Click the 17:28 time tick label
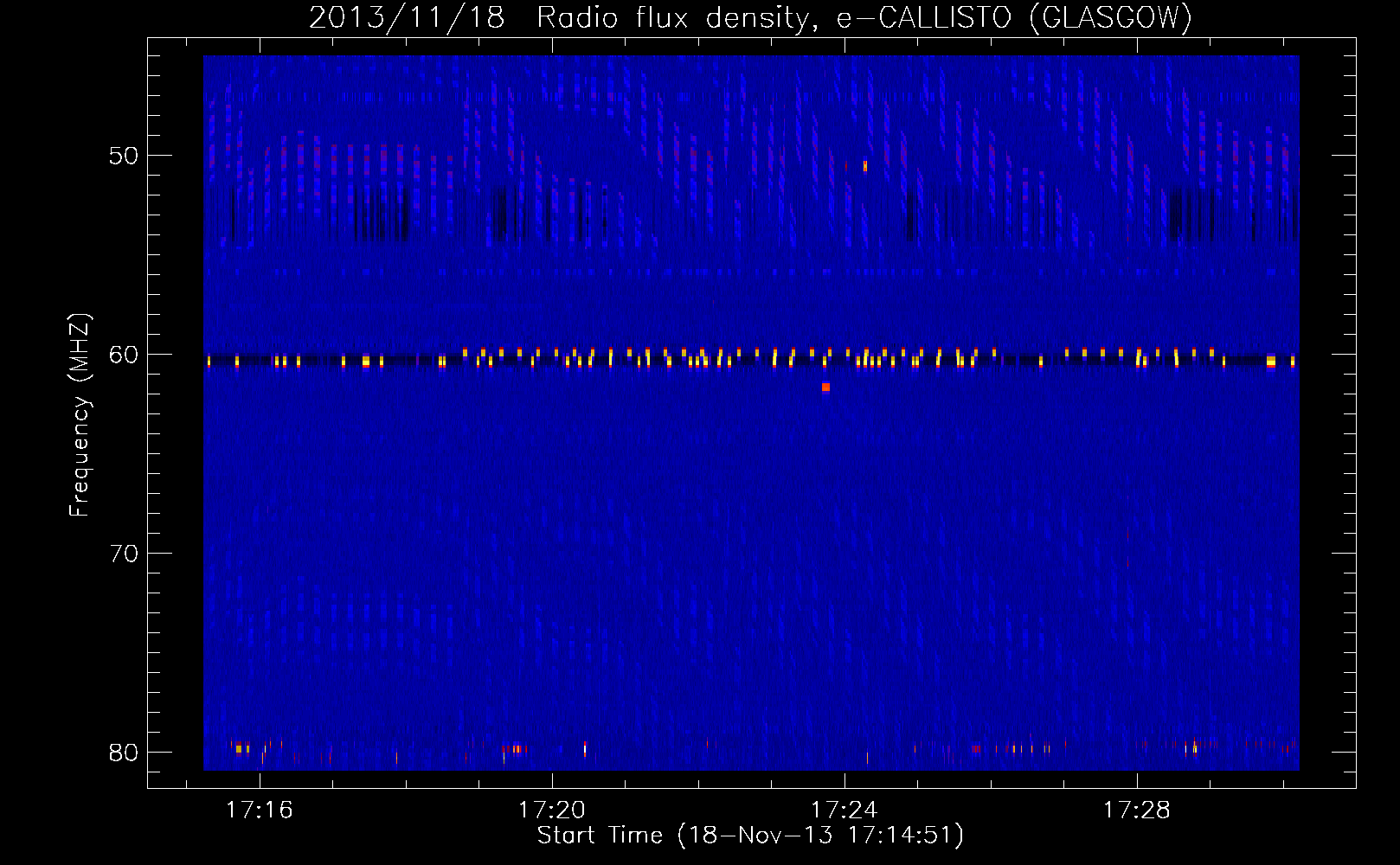The width and height of the screenshot is (1400, 865). [1136, 810]
